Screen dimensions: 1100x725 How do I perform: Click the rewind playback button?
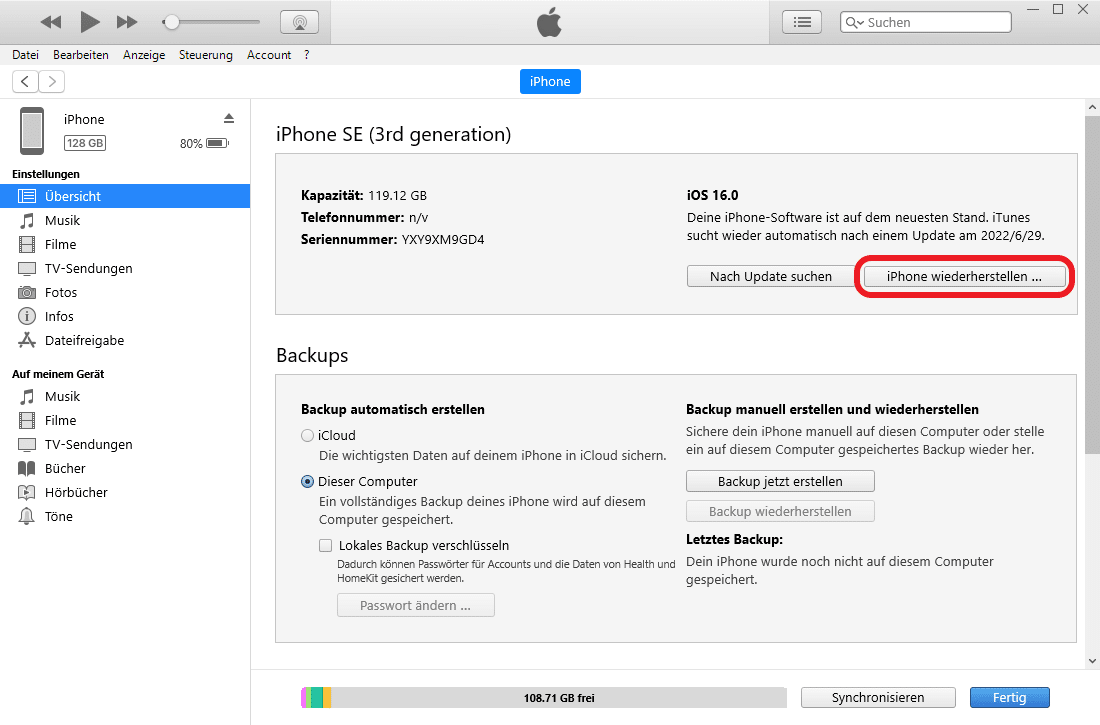click(51, 22)
